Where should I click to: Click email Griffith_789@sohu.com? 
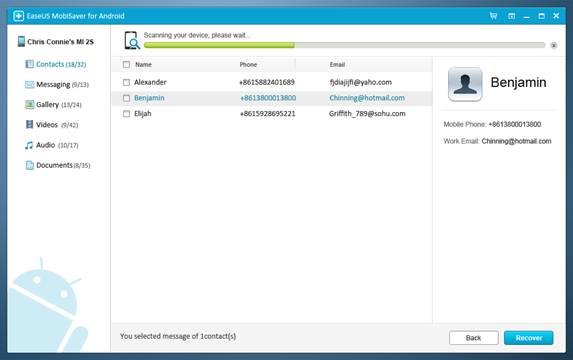point(367,114)
